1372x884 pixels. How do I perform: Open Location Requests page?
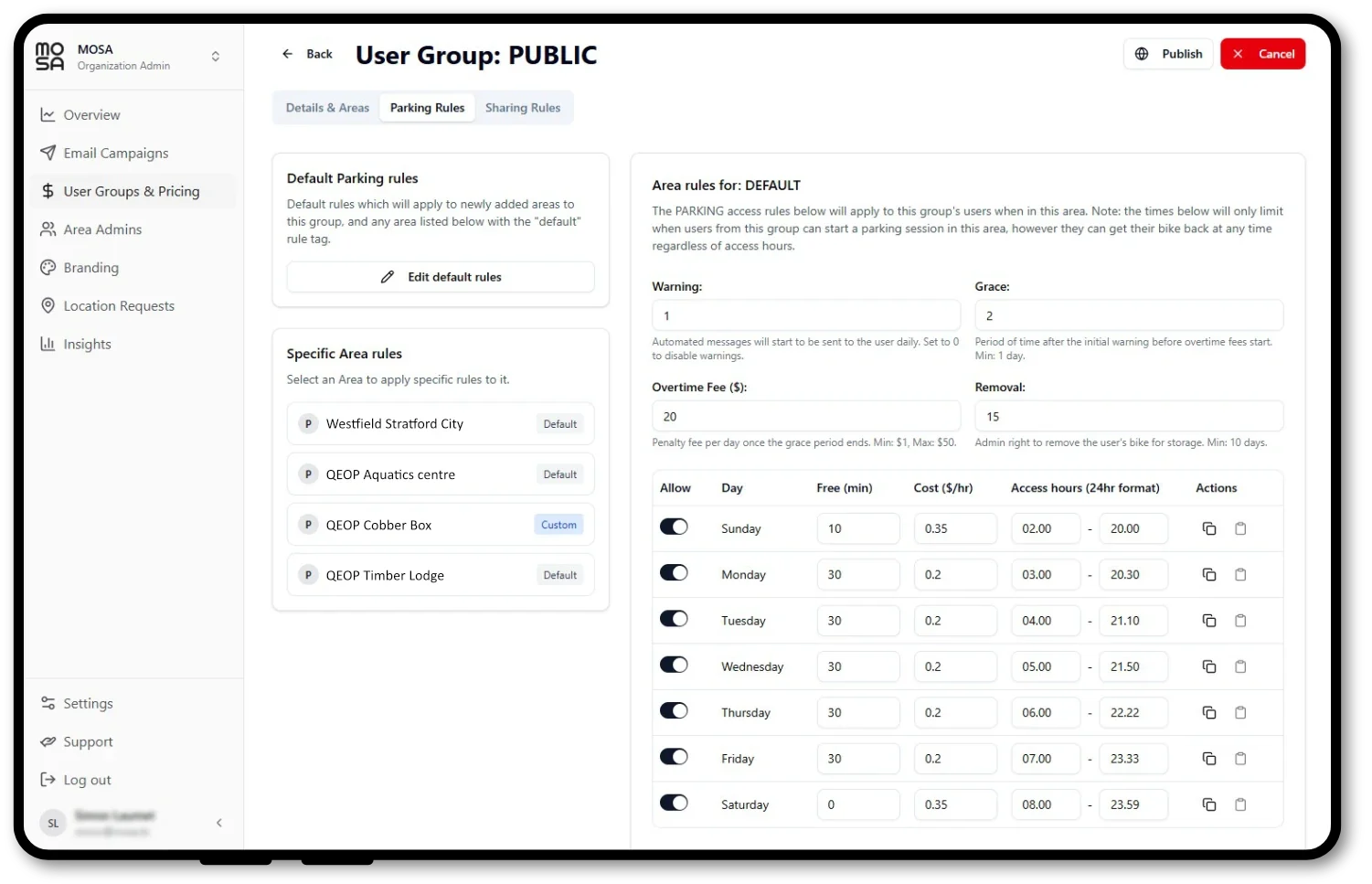(x=133, y=306)
